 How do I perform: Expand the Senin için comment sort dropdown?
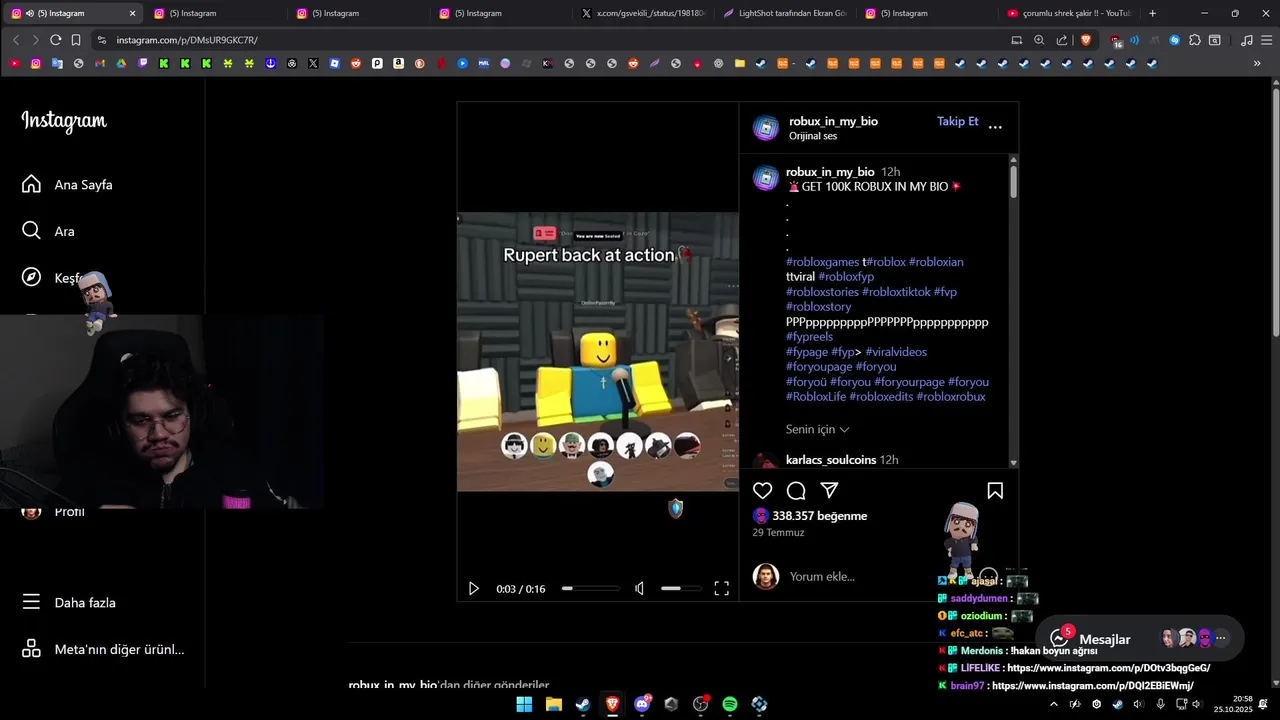[x=818, y=429]
